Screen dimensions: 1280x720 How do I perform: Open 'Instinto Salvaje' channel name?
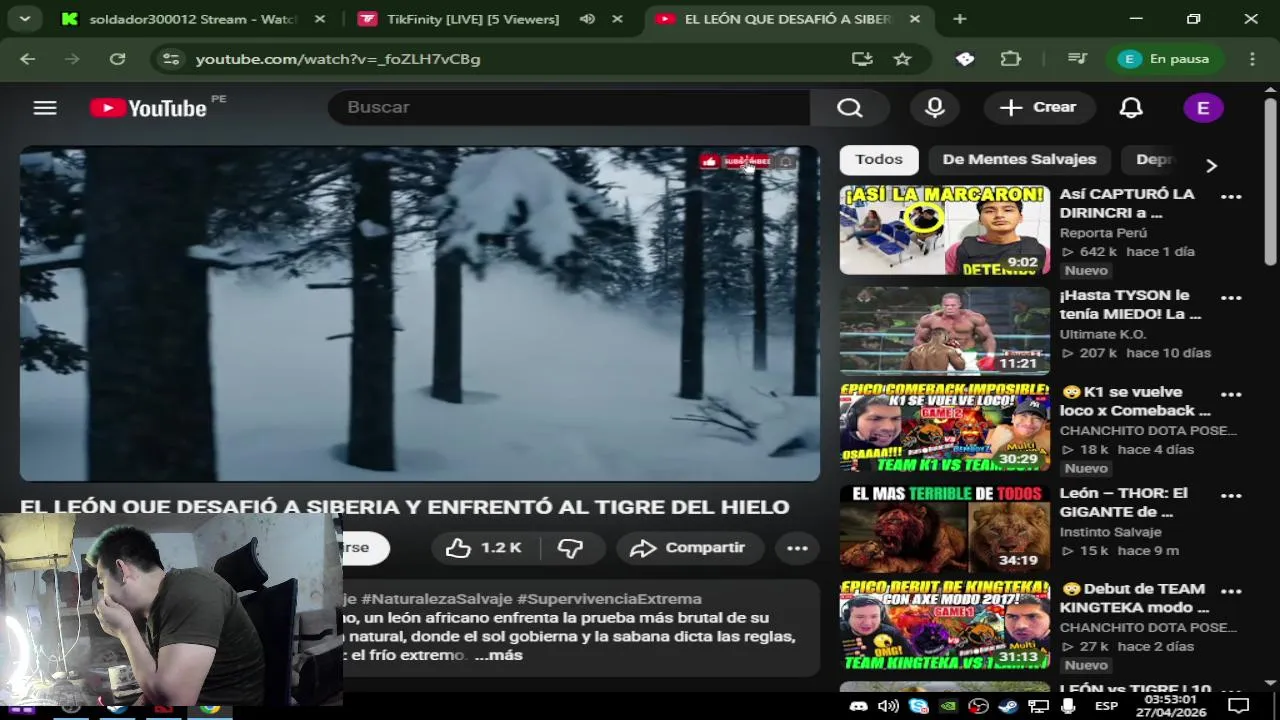click(x=1110, y=532)
